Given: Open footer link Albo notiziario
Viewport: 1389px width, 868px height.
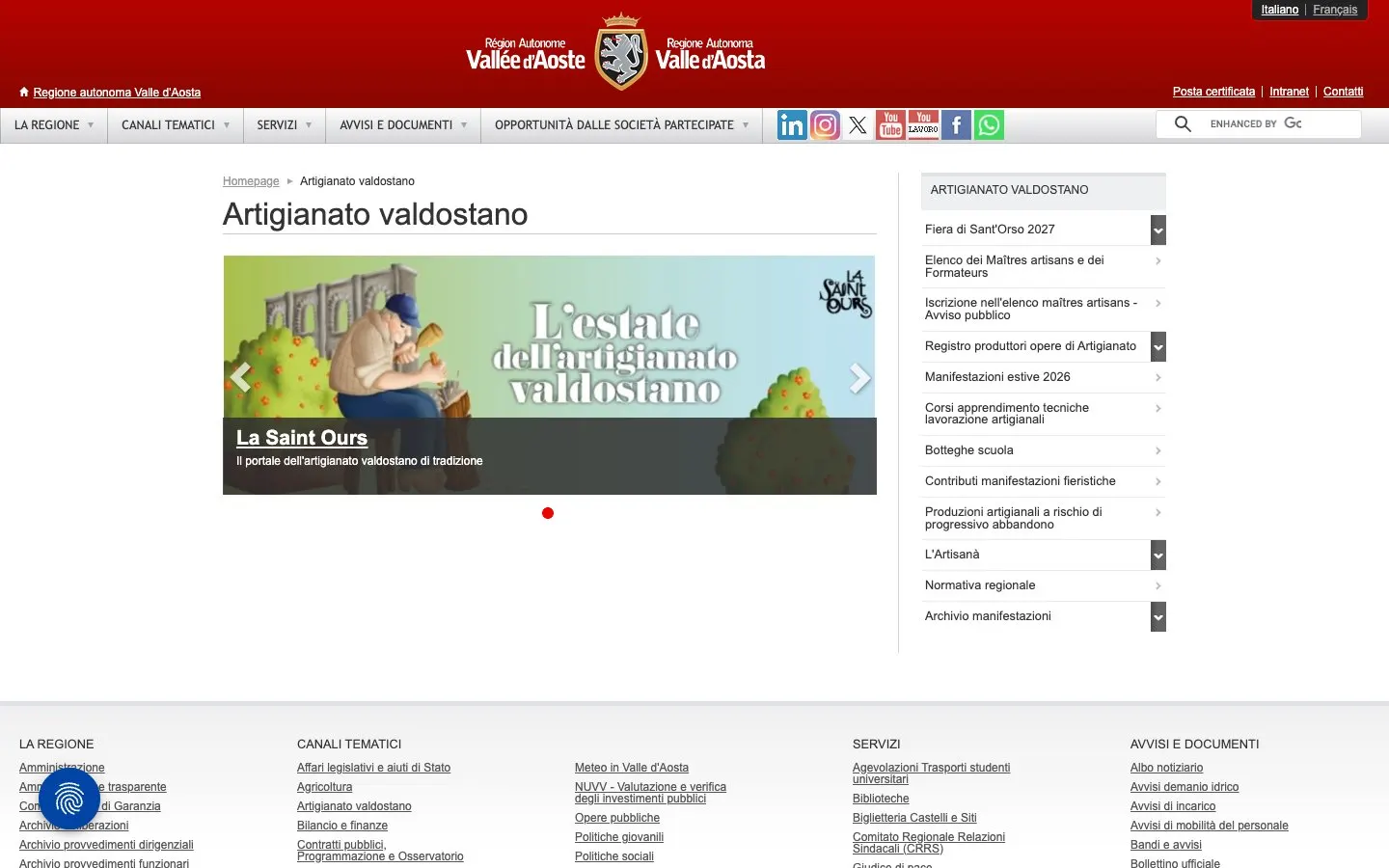Looking at the screenshot, I should pos(1166,768).
